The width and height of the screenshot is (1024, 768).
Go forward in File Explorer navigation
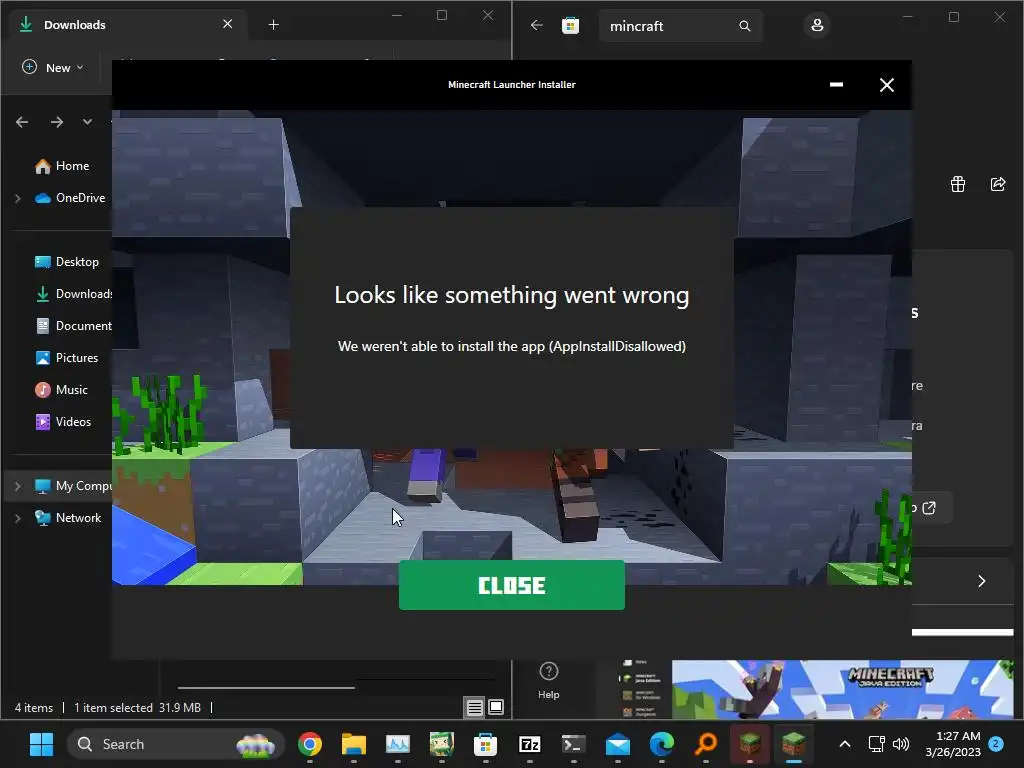coord(57,122)
